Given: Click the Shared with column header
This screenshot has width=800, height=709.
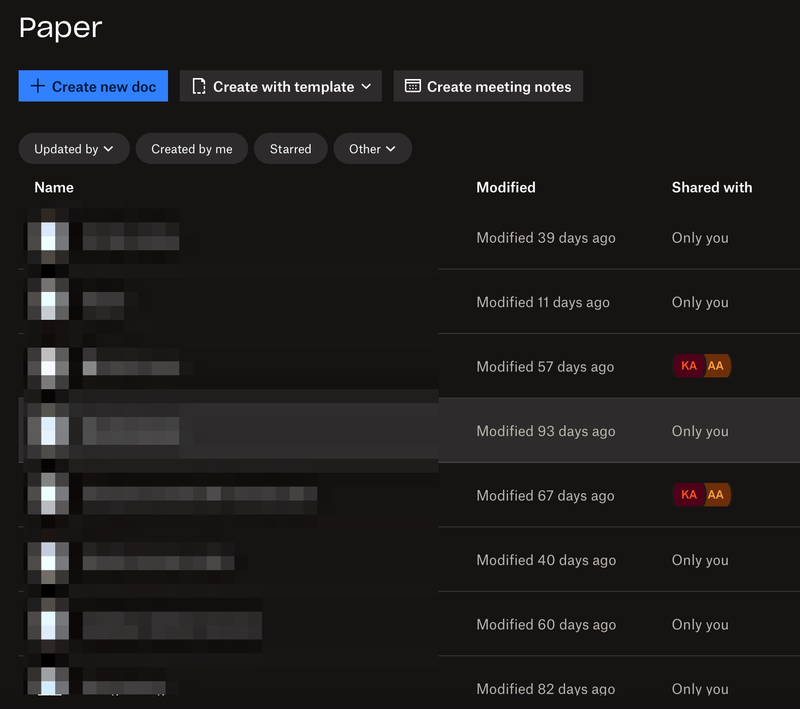Looking at the screenshot, I should click(x=711, y=187).
